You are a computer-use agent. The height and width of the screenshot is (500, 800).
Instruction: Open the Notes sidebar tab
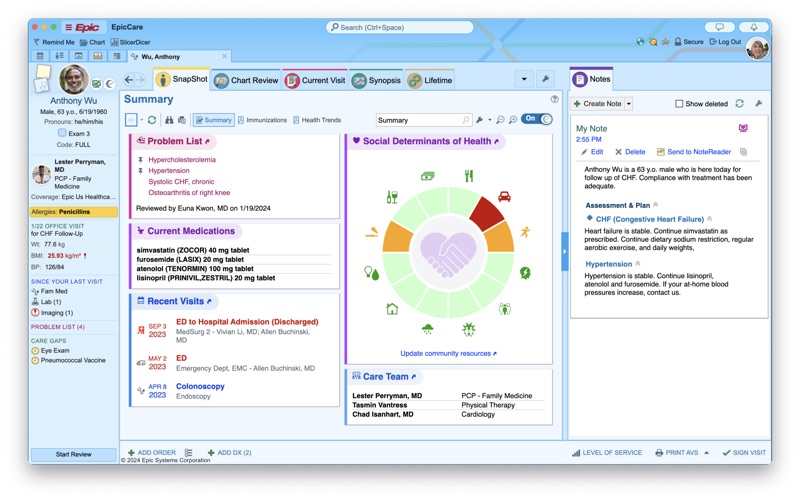click(x=592, y=79)
